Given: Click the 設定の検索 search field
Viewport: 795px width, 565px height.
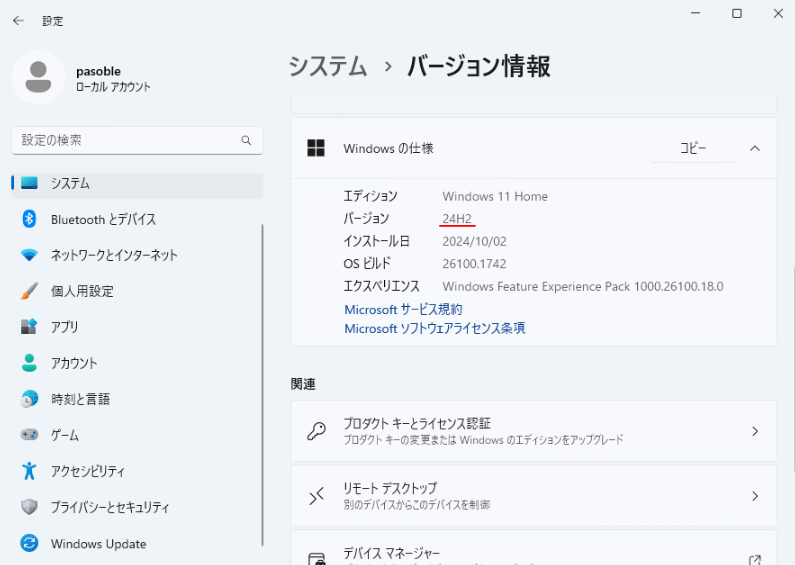Looking at the screenshot, I should click(125, 141).
